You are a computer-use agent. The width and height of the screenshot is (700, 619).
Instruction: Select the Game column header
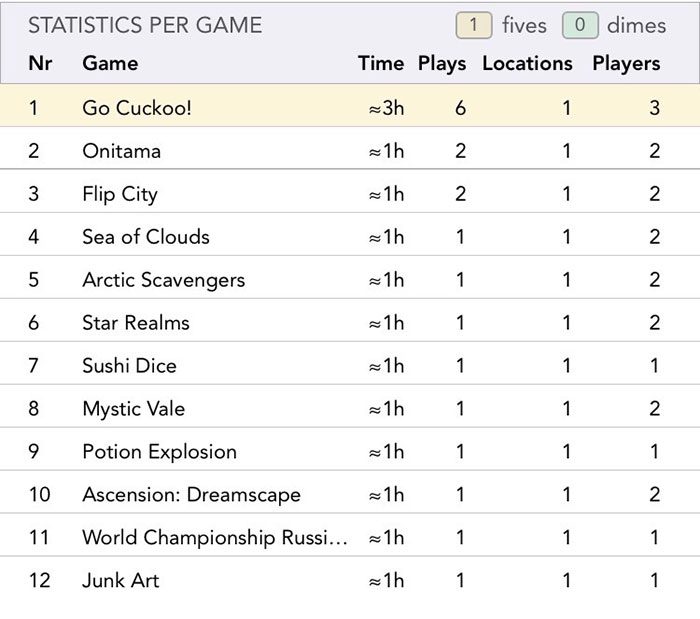(110, 63)
